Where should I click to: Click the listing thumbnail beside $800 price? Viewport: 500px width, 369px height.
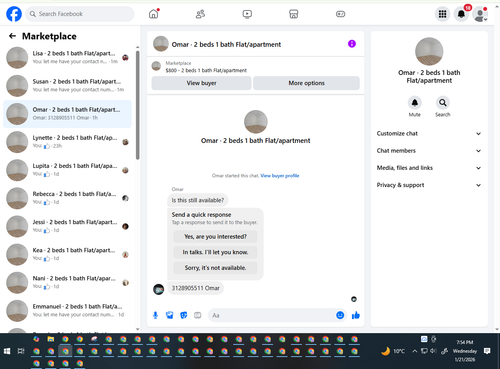pos(156,66)
